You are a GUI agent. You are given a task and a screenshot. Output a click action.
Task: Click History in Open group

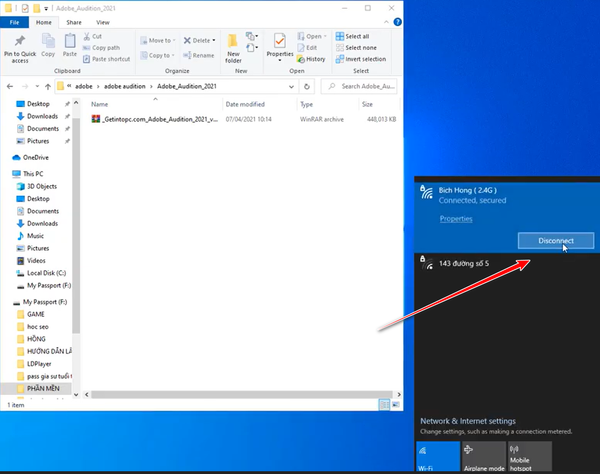(x=311, y=59)
